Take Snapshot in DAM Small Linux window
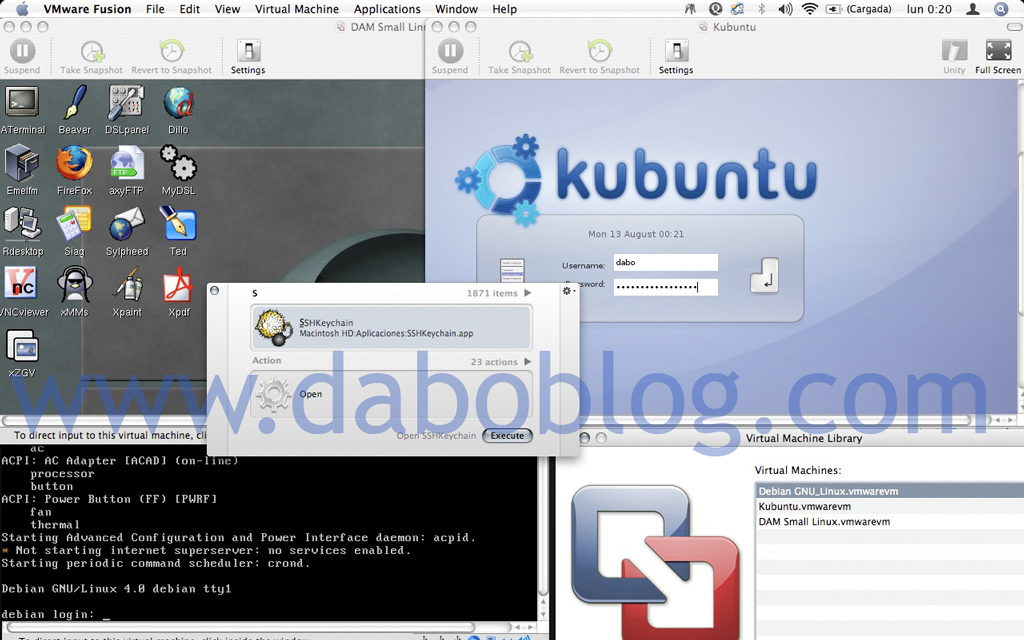This screenshot has height=640, width=1024. (x=91, y=57)
